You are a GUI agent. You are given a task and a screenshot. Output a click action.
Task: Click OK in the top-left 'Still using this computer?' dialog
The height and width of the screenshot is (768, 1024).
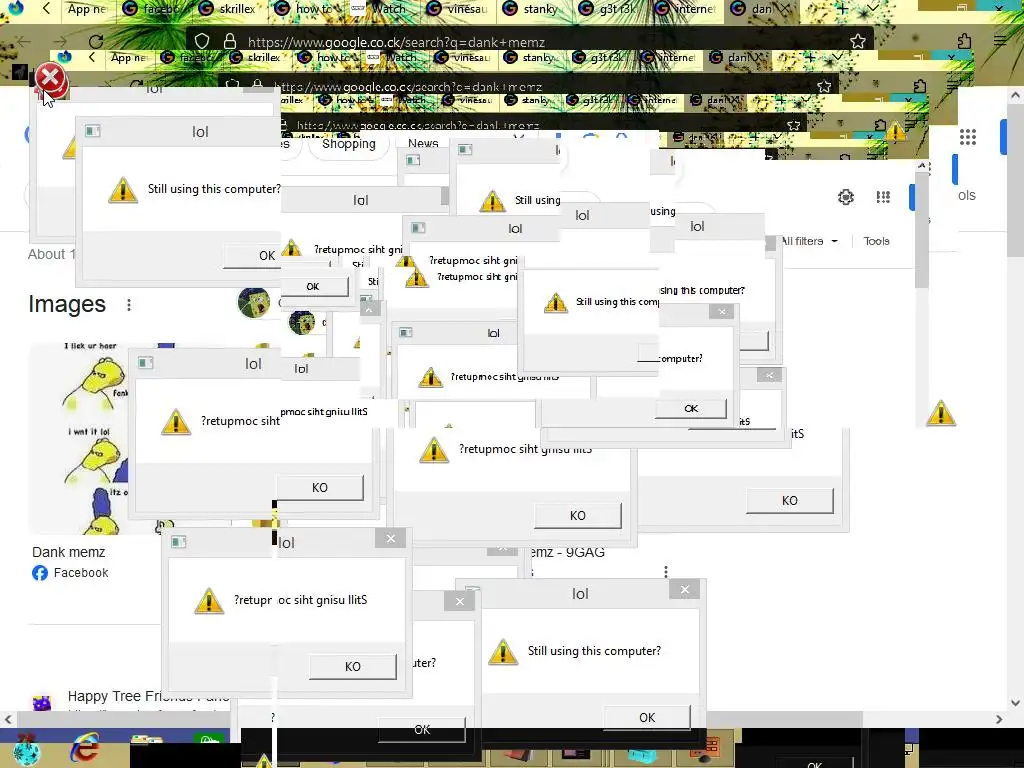coord(251,255)
